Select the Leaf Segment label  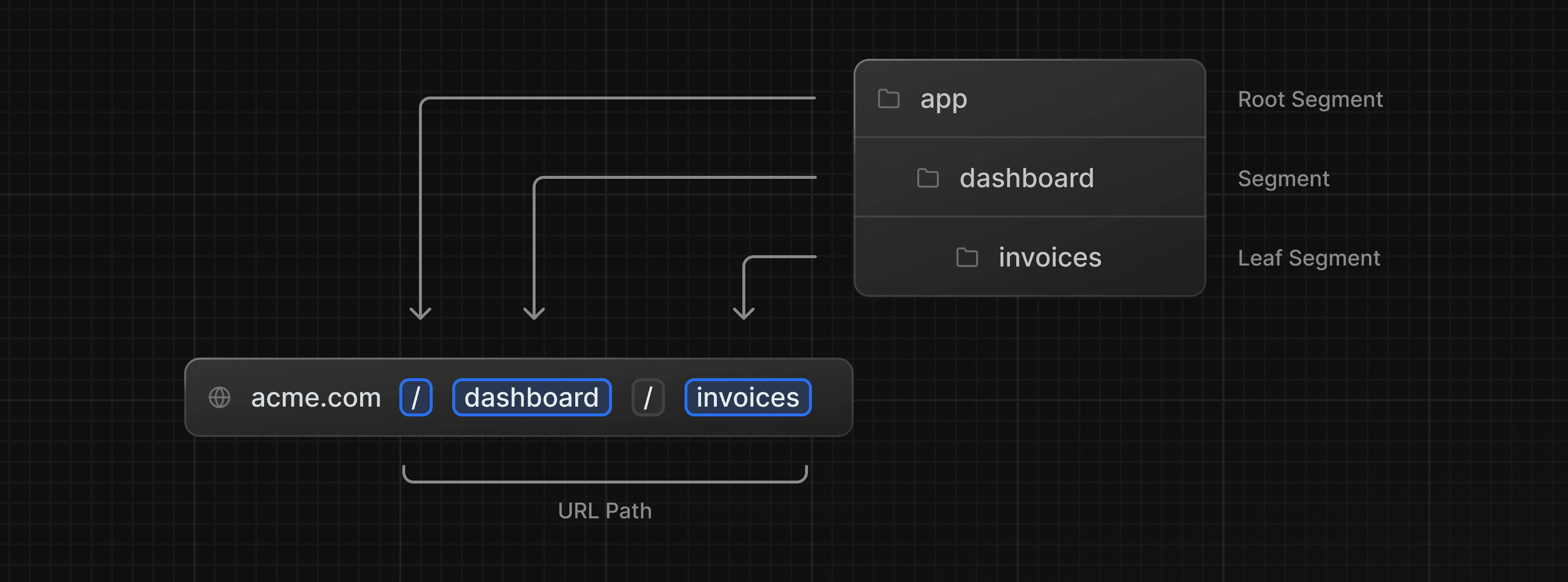pos(1309,258)
